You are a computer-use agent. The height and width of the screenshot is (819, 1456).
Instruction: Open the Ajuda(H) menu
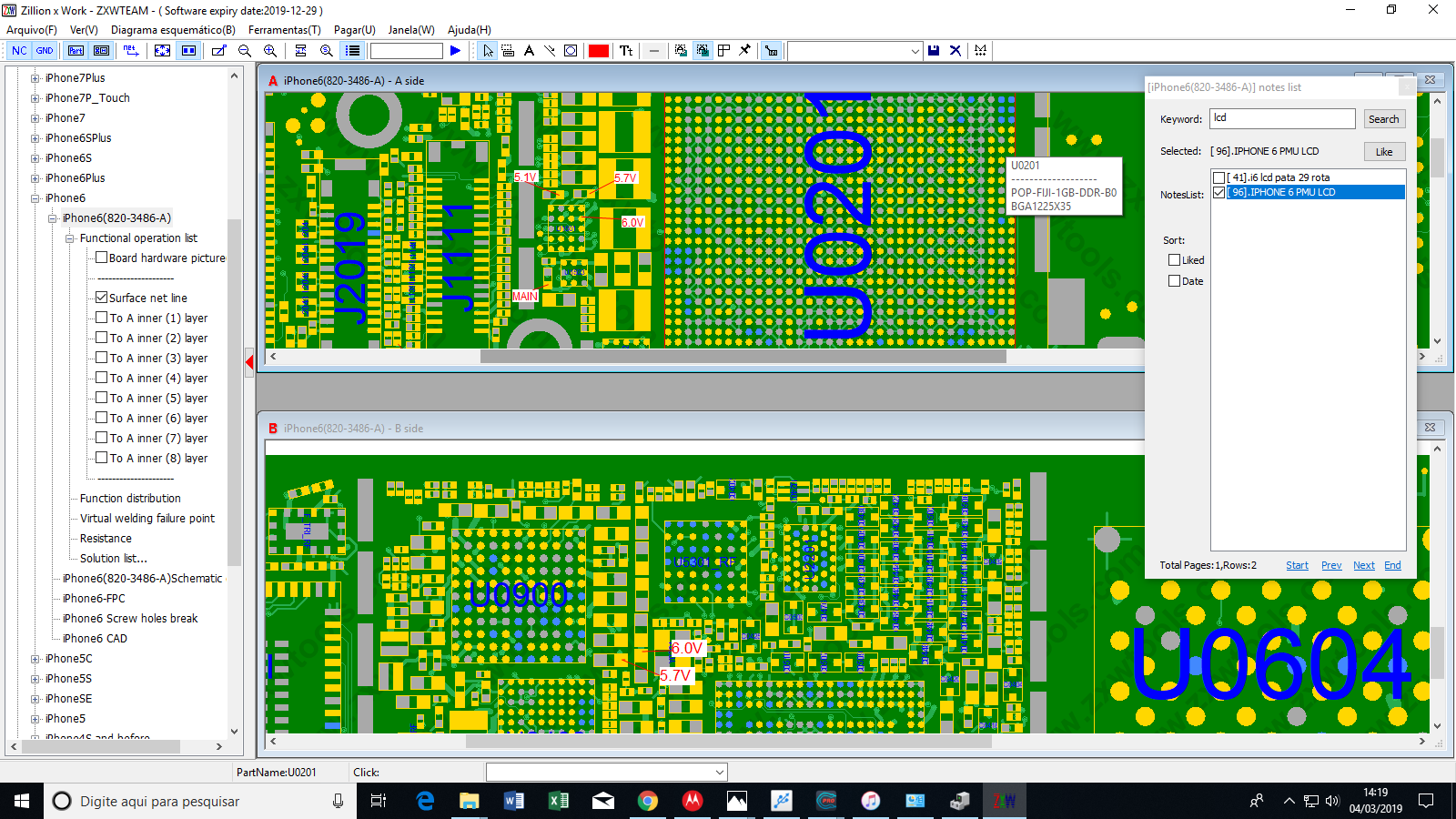click(x=470, y=30)
